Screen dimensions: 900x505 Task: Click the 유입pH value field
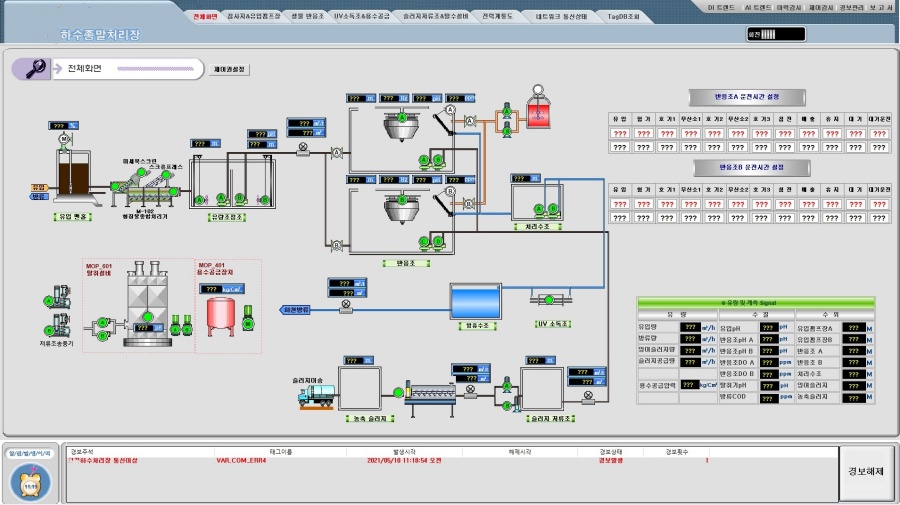[769, 327]
